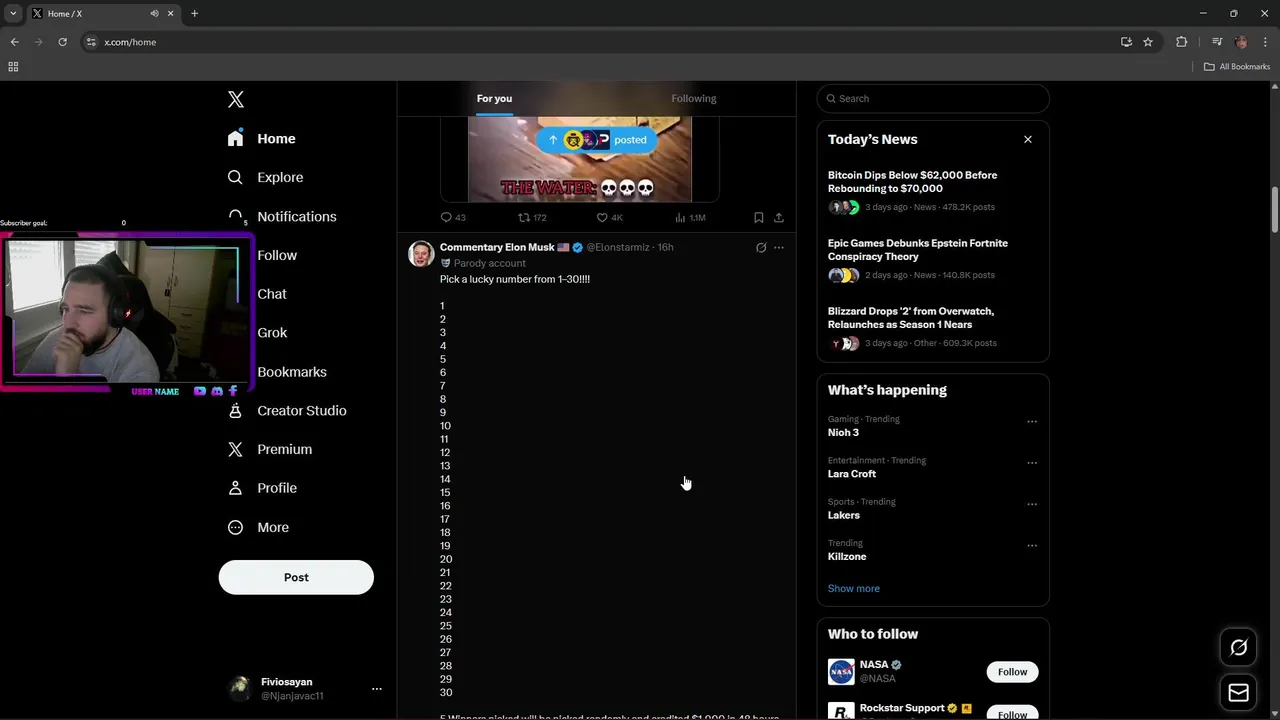
Task: Close the Today's News panel
Action: pyautogui.click(x=1027, y=139)
